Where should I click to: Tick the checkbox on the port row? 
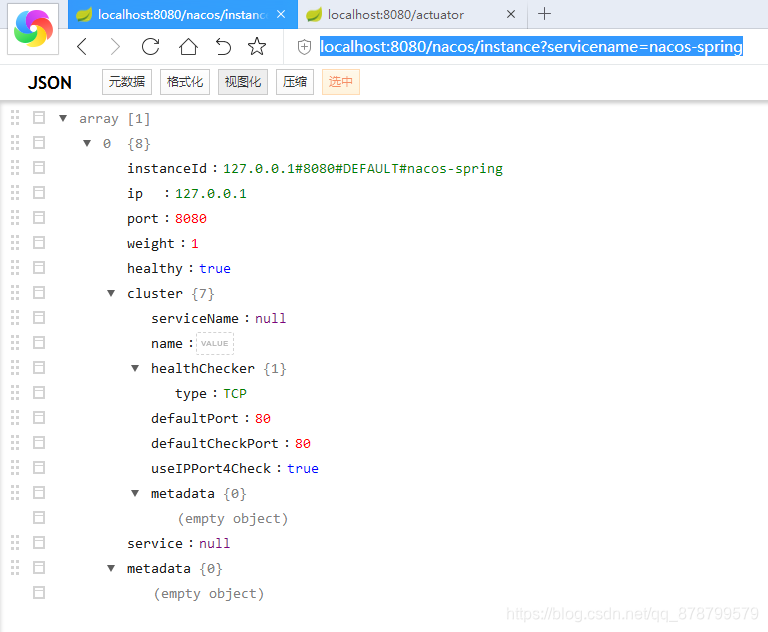(x=39, y=218)
